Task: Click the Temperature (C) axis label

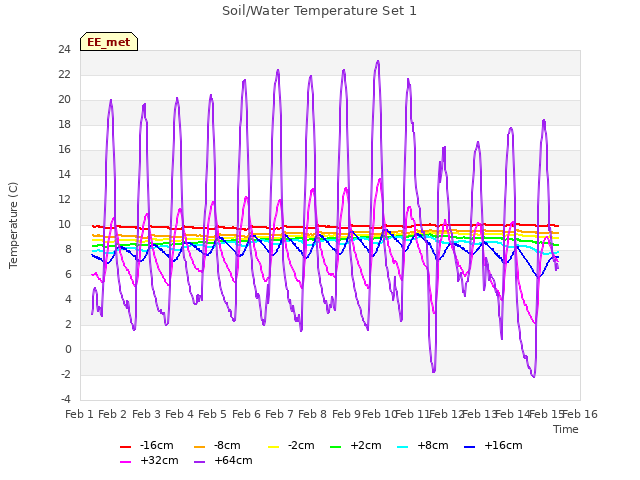Action: 13,225
